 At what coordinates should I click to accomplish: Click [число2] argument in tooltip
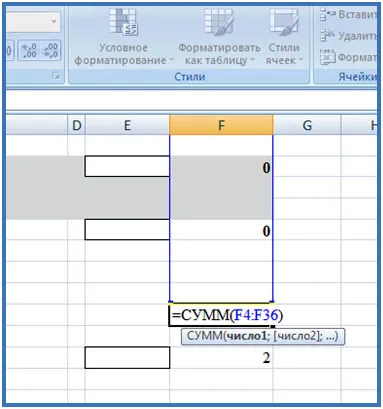297,336
